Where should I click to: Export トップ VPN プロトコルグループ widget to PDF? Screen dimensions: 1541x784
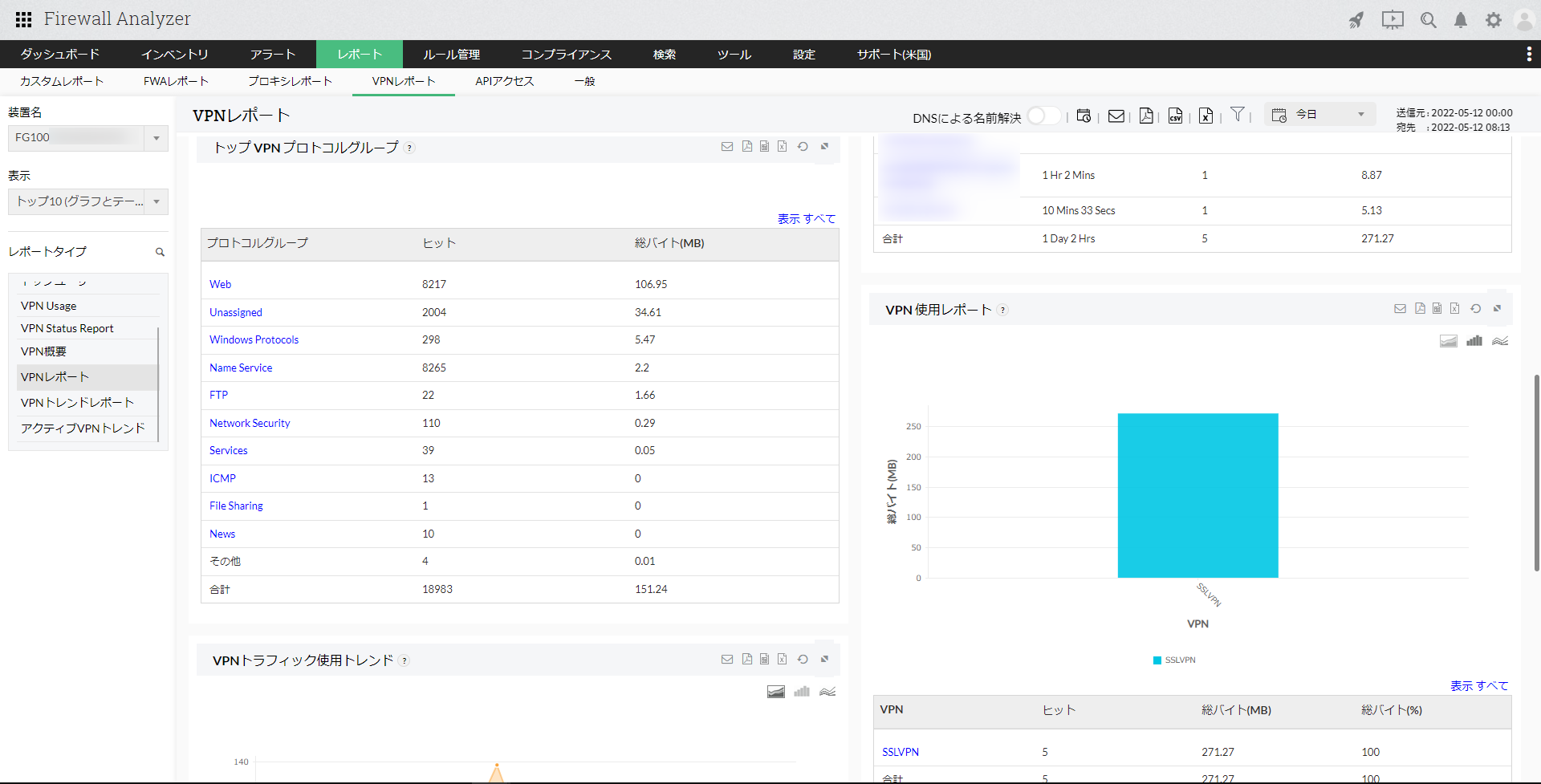(747, 146)
